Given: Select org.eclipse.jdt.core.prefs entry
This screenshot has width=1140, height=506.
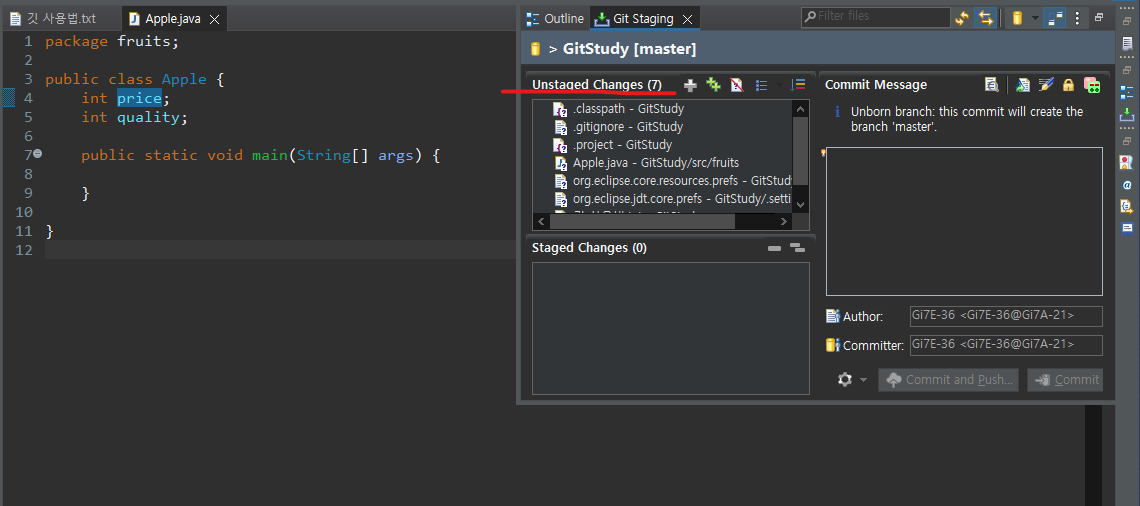Looking at the screenshot, I should (x=673, y=198).
